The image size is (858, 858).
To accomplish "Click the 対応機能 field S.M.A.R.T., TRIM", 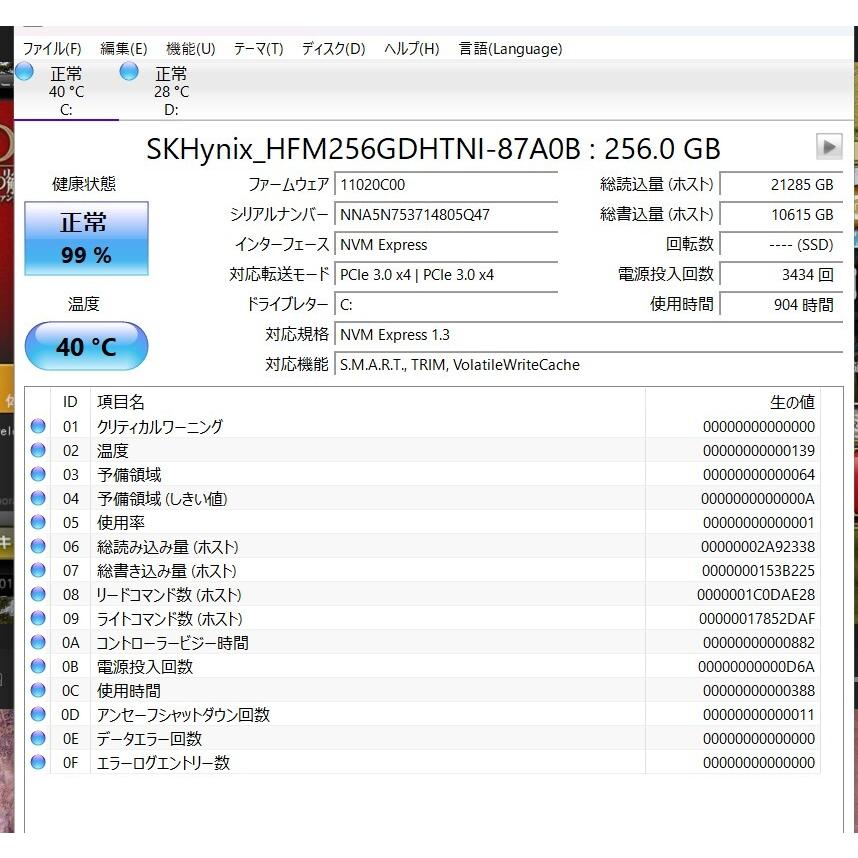I will click(588, 364).
